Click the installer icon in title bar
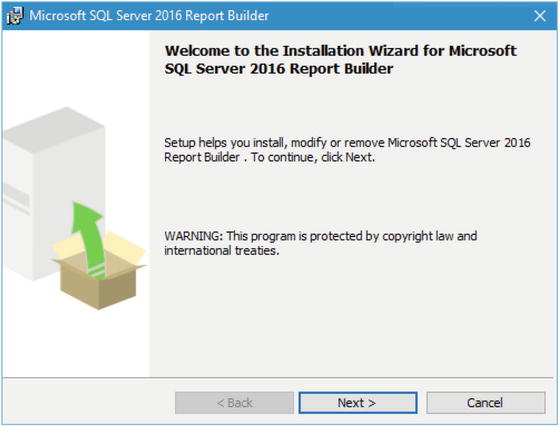The width and height of the screenshot is (560, 427). [x=15, y=16]
